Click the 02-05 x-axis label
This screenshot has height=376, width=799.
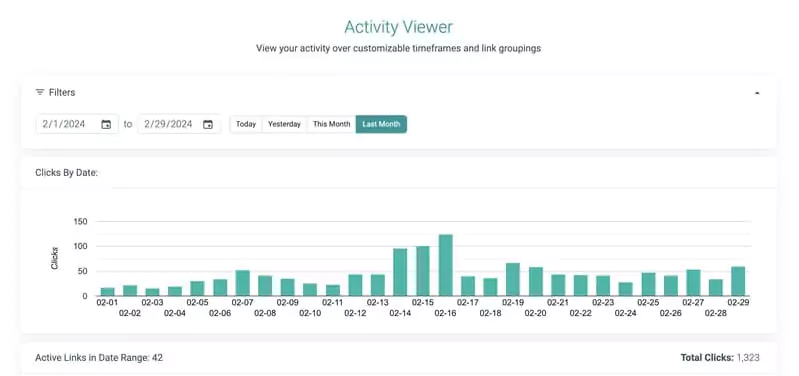pos(198,303)
